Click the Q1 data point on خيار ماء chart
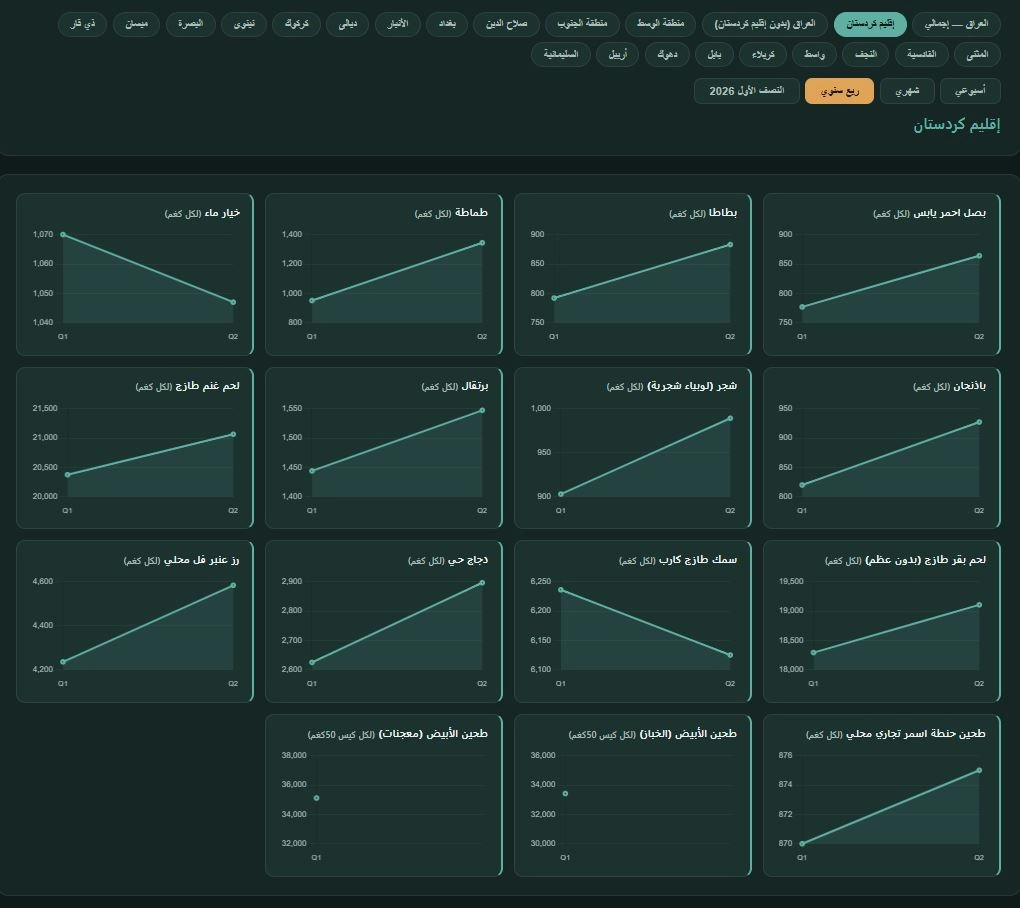 [x=63, y=234]
